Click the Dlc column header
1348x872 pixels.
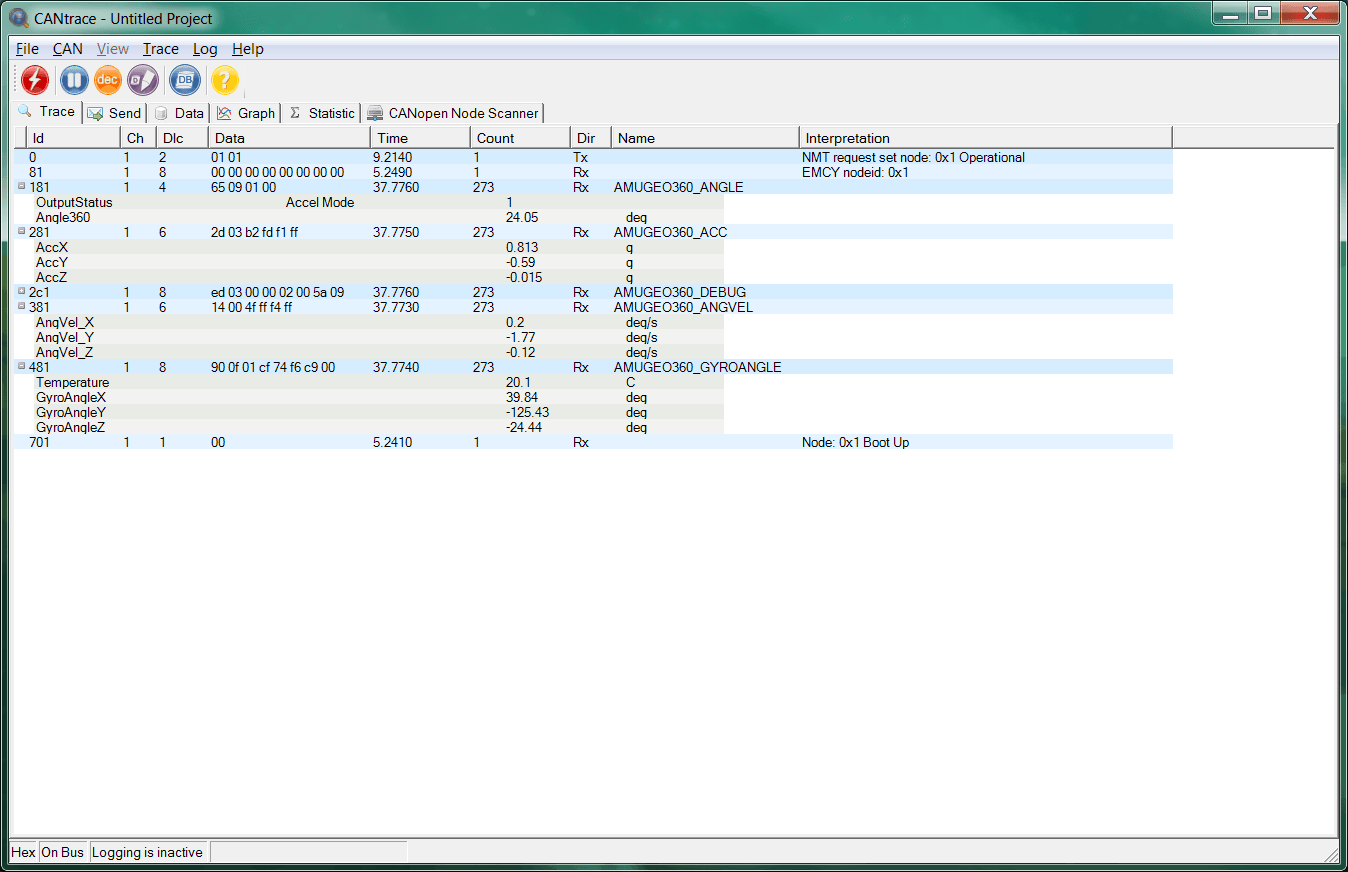click(182, 138)
